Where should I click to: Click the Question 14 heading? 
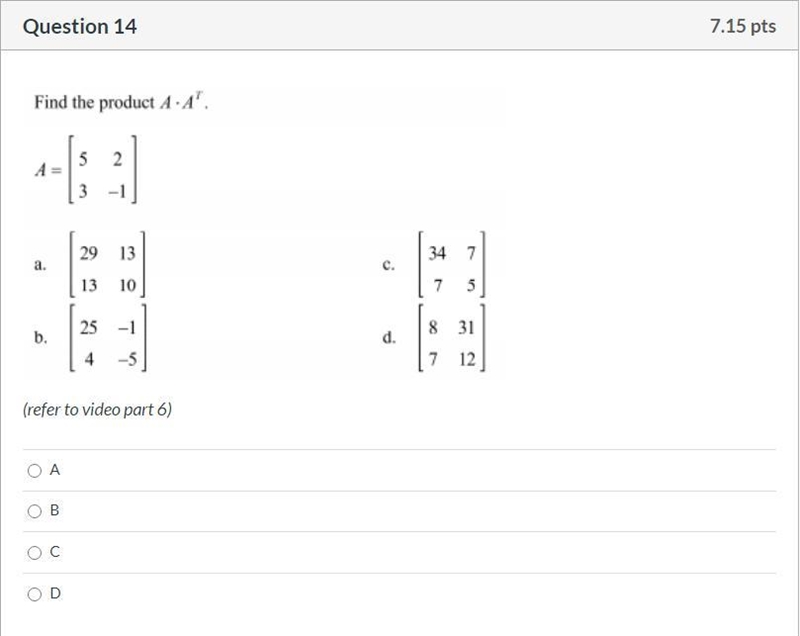tap(80, 27)
